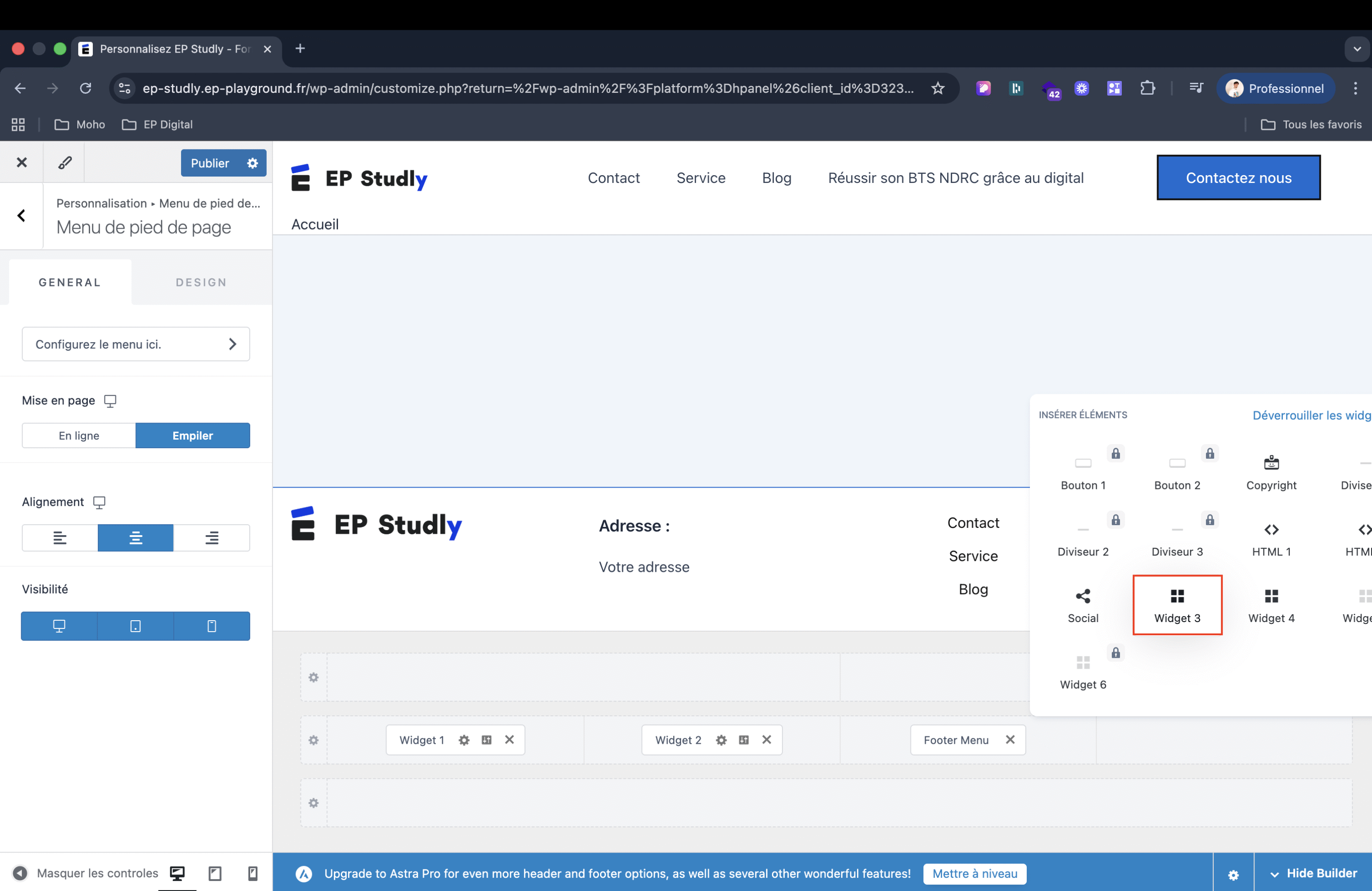Click the browser address bar

pyautogui.click(x=527, y=88)
